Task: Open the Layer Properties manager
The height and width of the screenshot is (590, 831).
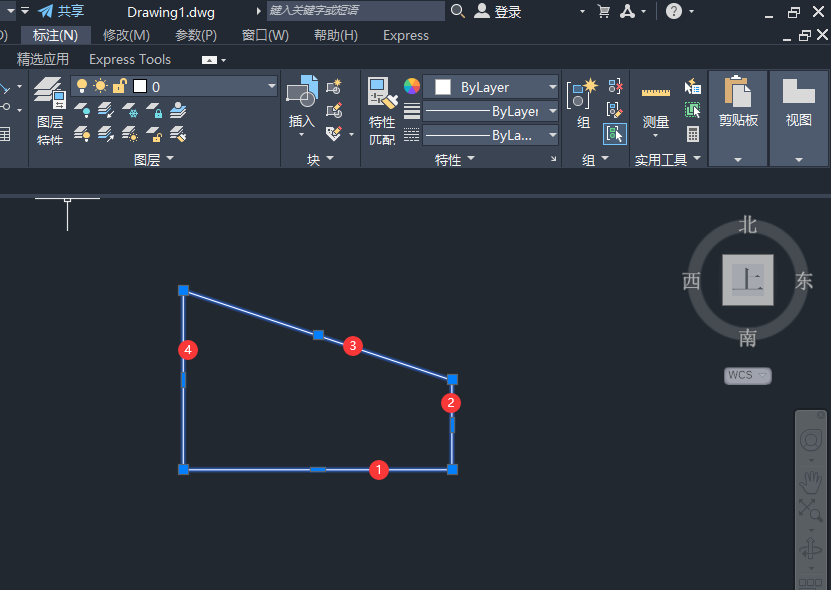Action: (x=50, y=110)
